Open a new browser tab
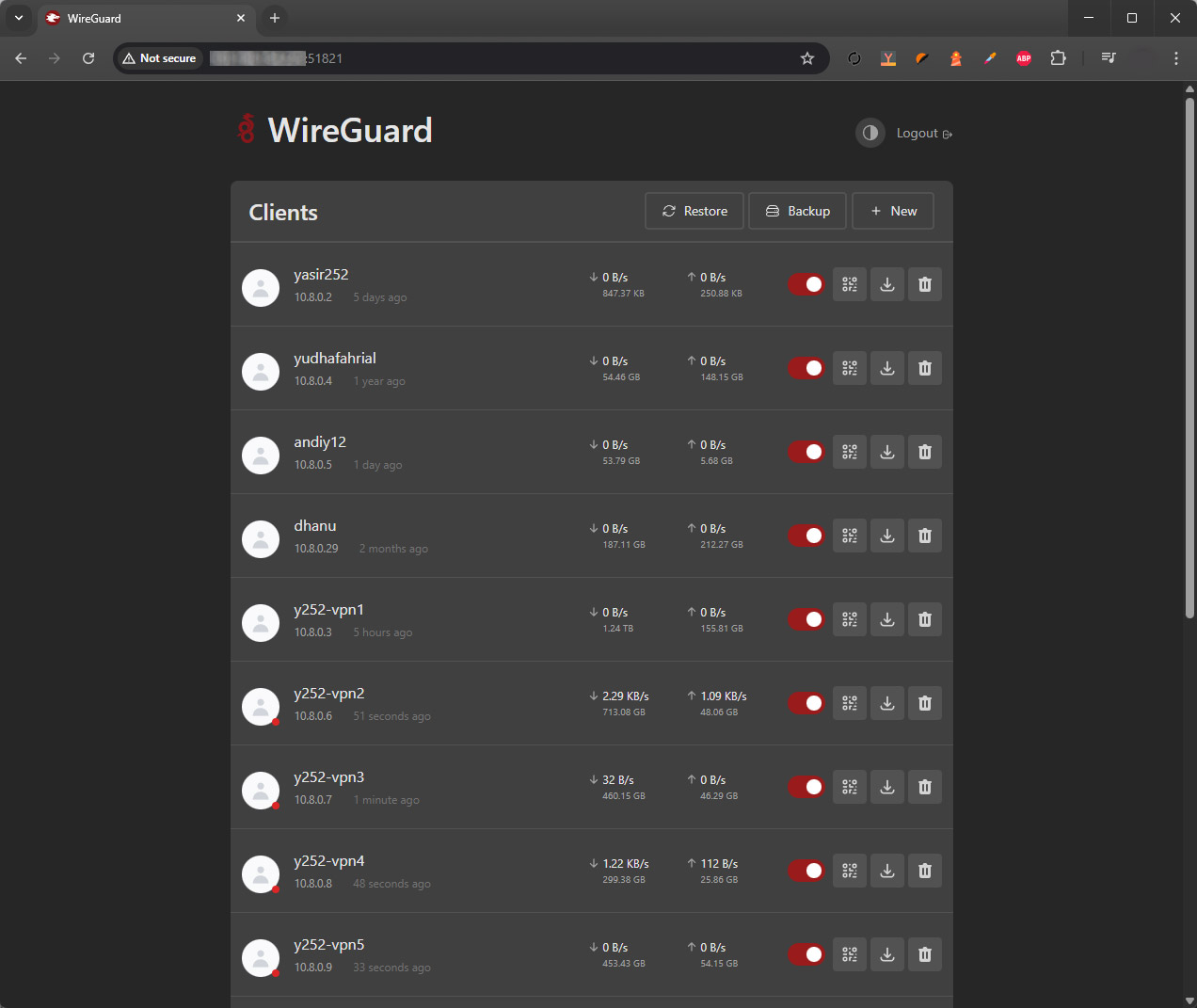 [275, 18]
